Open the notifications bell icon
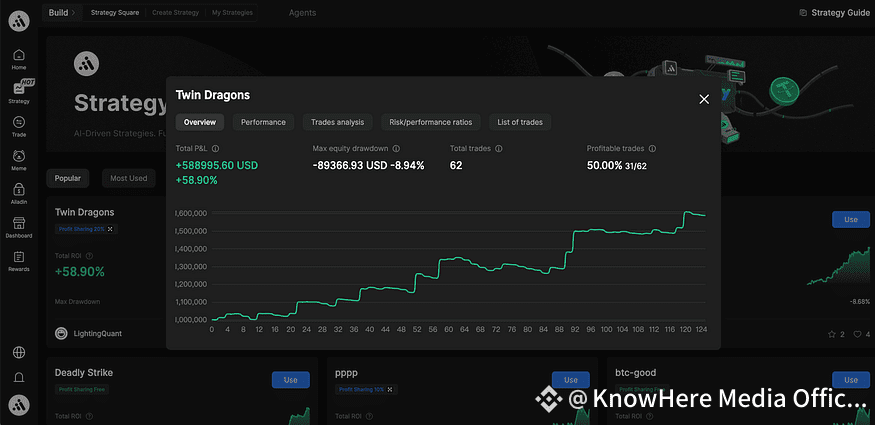 19,378
